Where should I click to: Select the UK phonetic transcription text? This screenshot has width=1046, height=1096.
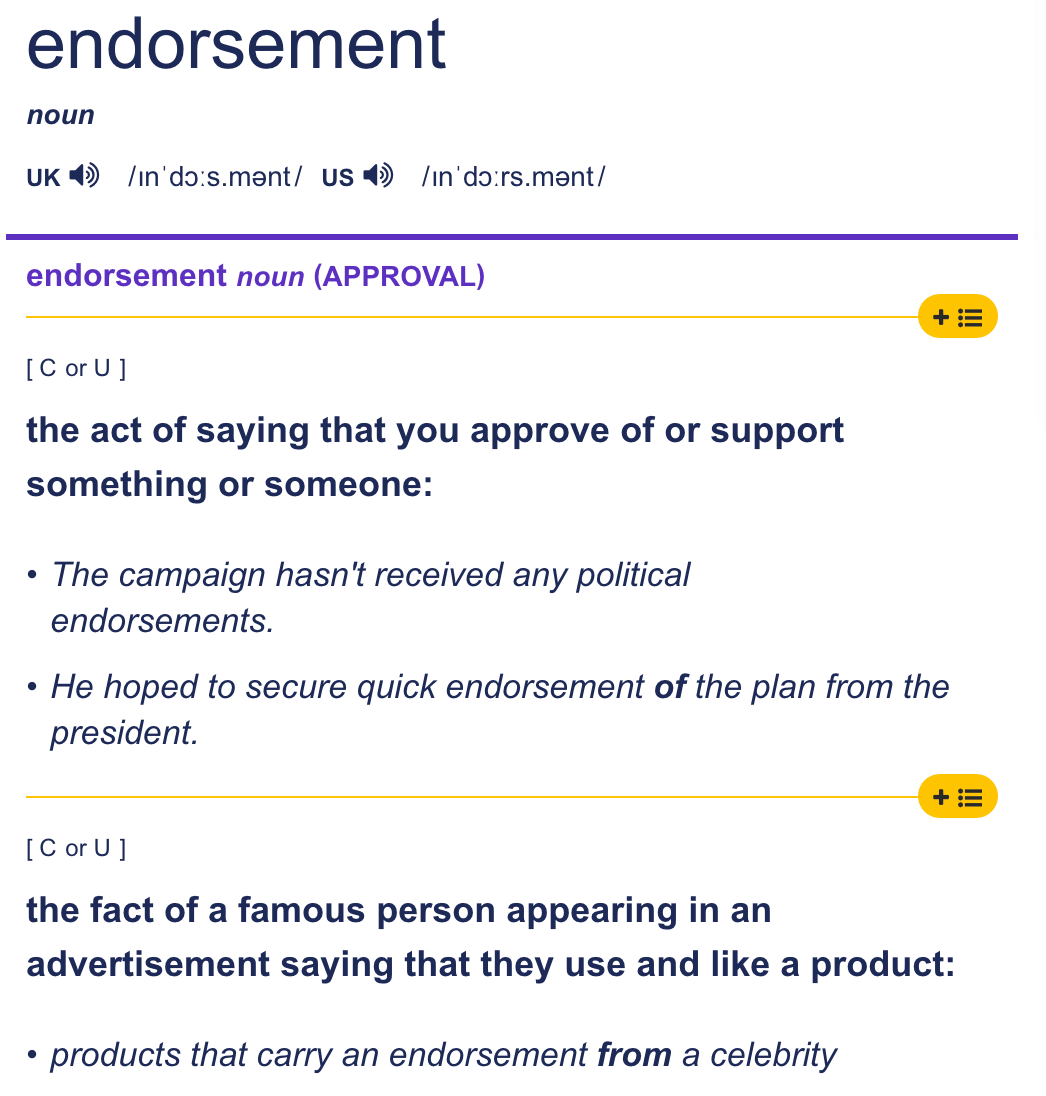point(215,177)
